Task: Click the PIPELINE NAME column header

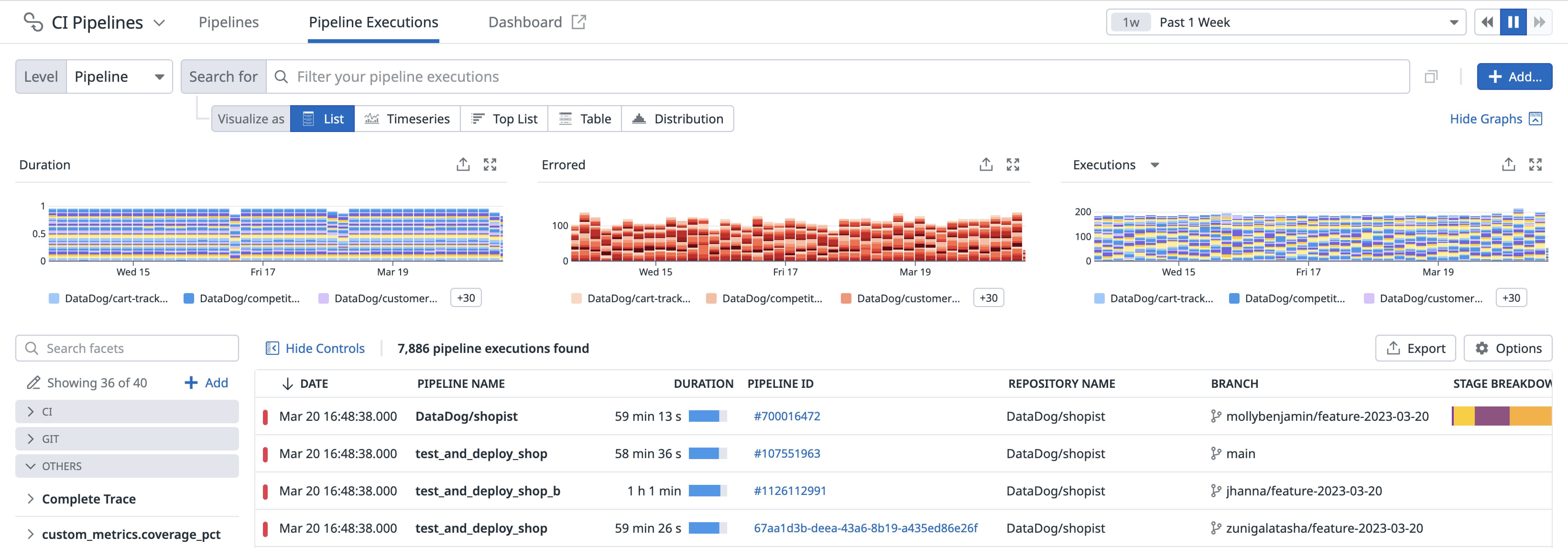Action: [x=461, y=384]
